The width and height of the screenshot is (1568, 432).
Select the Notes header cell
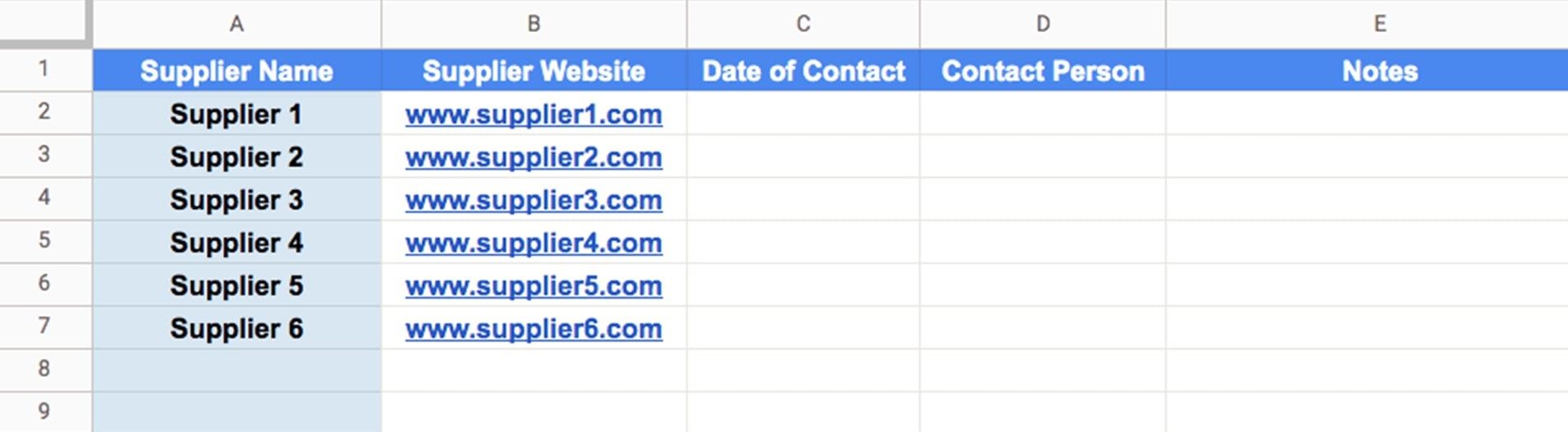[1367, 71]
